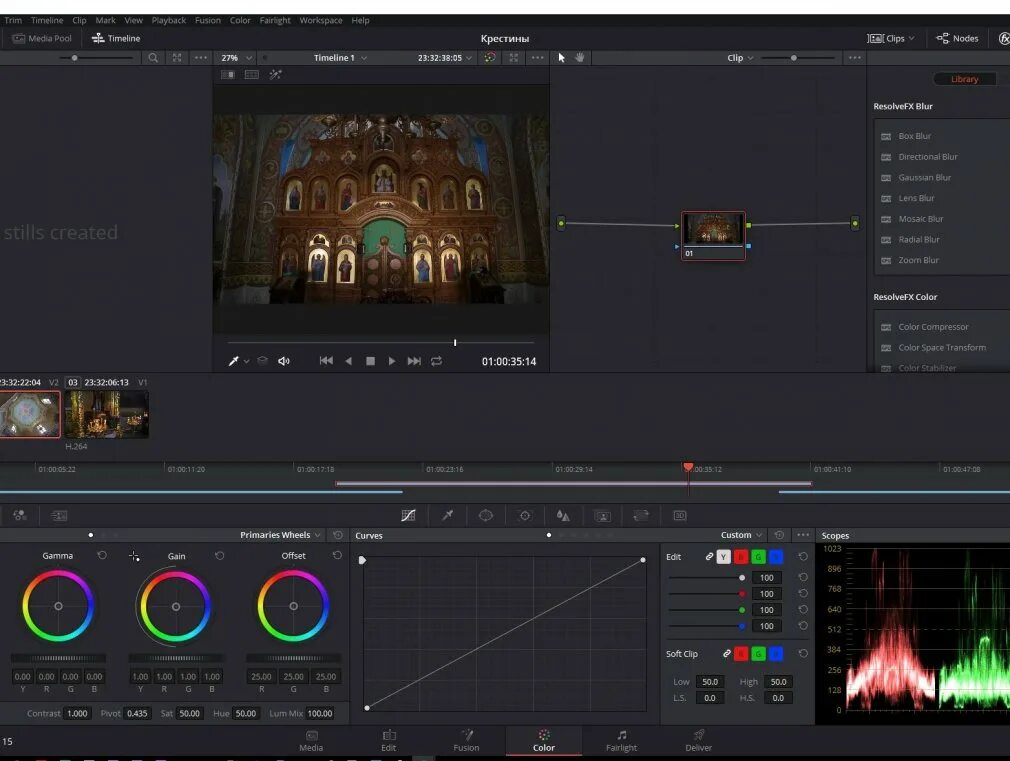The width and height of the screenshot is (1010, 761).
Task: Toggle Soft Clip red channel
Action: click(741, 654)
